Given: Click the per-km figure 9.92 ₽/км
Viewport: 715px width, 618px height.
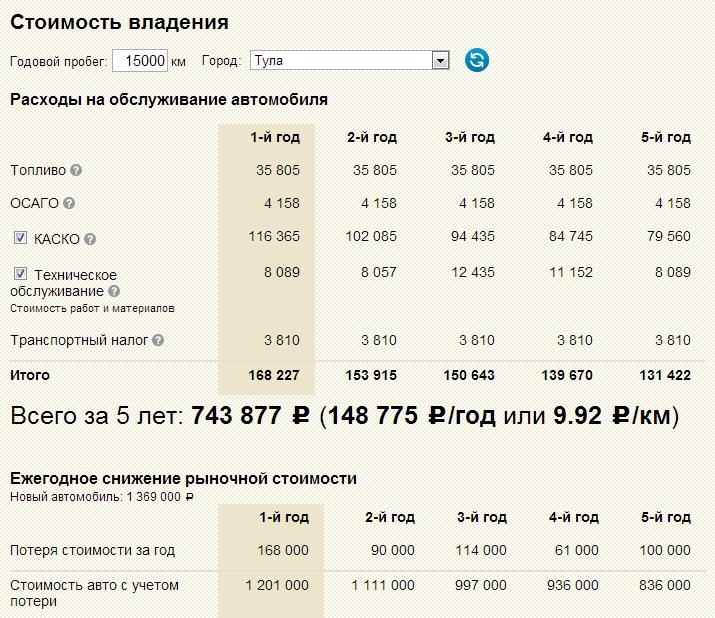Looking at the screenshot, I should pos(612,415).
